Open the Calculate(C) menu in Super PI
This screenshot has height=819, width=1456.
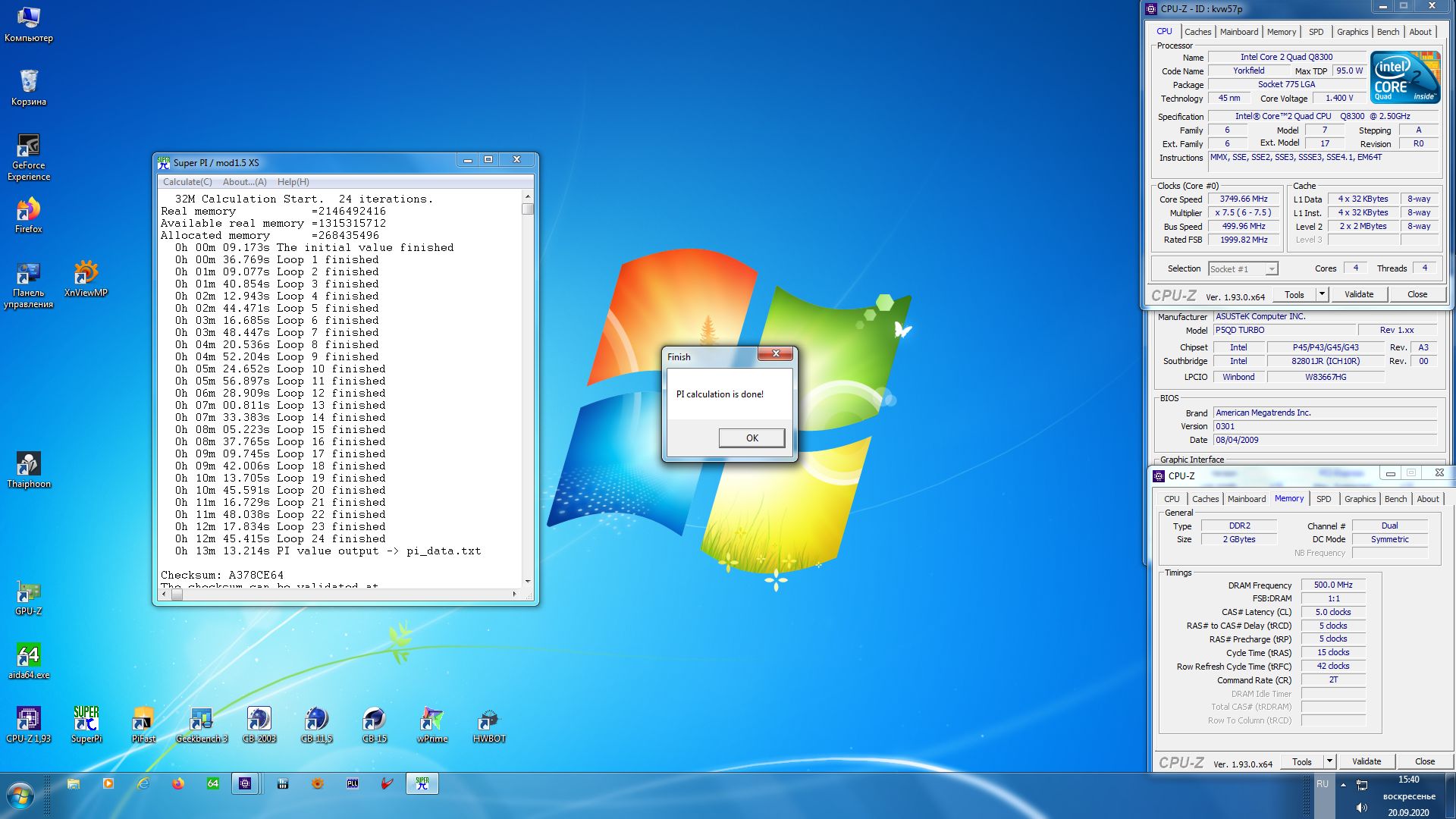click(187, 182)
